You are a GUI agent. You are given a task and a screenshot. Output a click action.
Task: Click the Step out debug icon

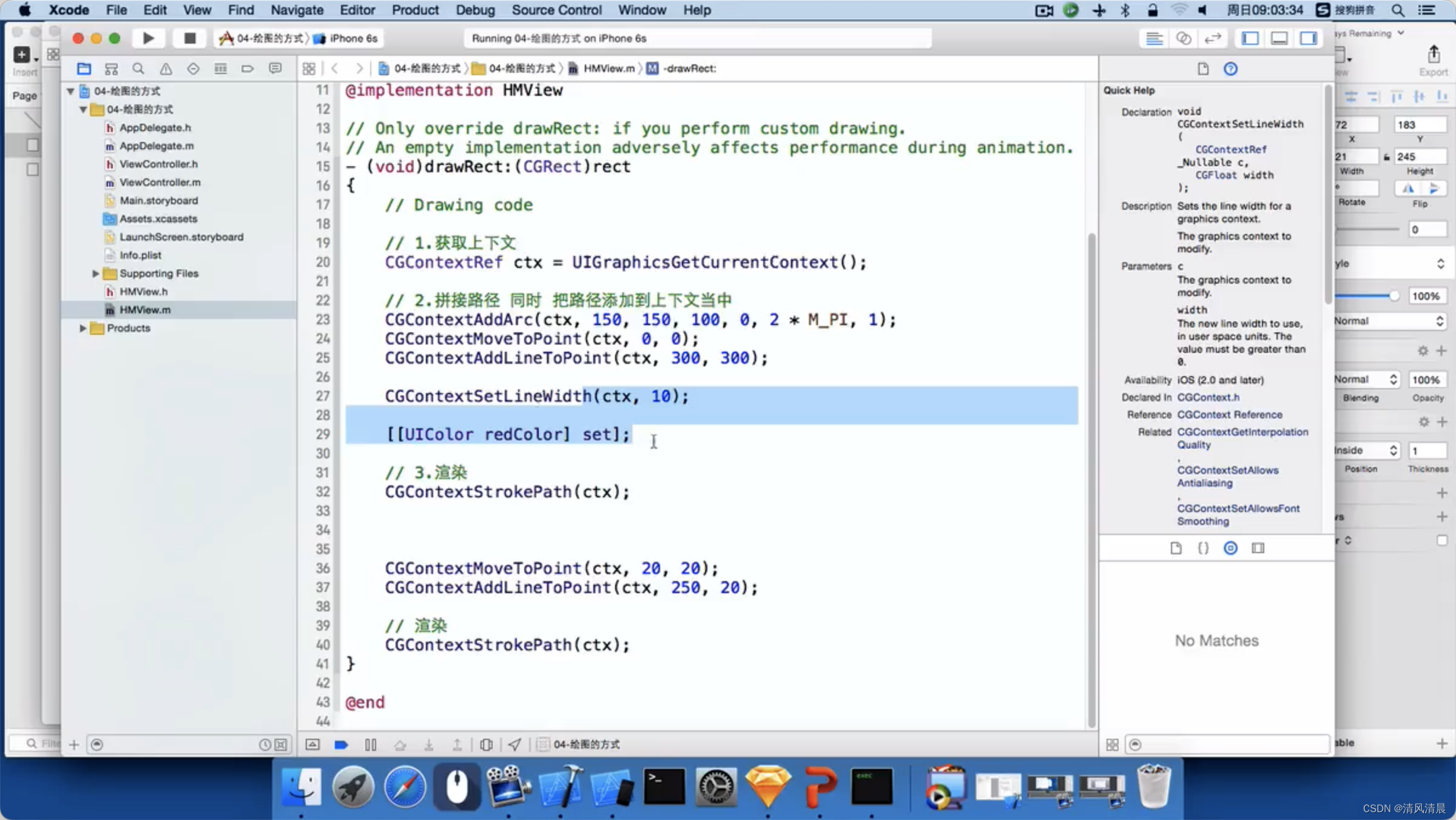click(457, 744)
